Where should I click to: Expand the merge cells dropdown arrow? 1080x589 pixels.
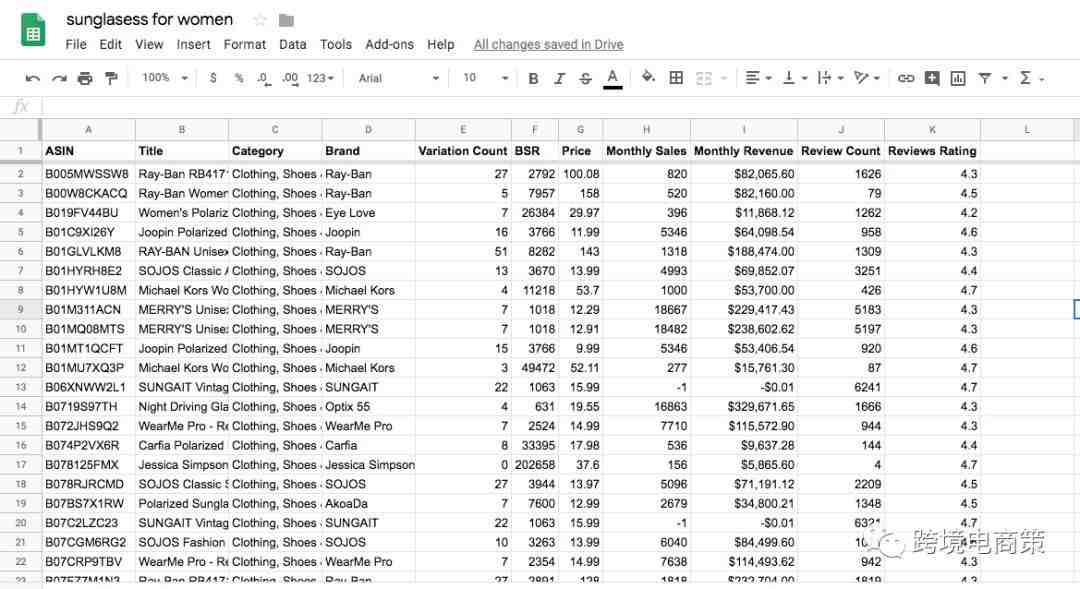[x=724, y=79]
